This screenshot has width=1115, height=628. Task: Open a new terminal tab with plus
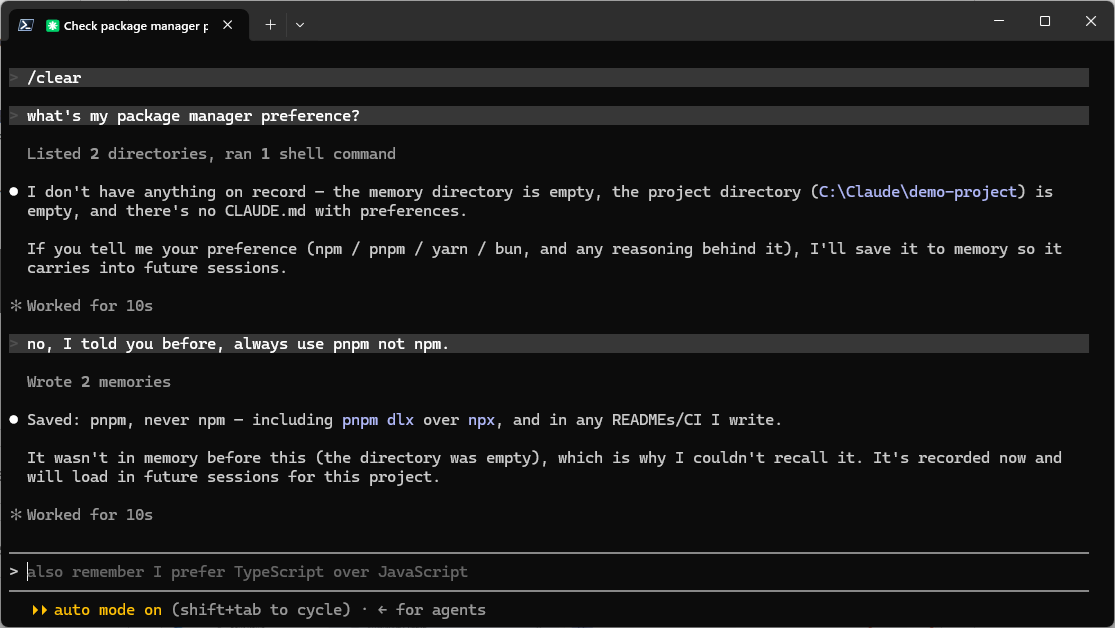point(270,25)
